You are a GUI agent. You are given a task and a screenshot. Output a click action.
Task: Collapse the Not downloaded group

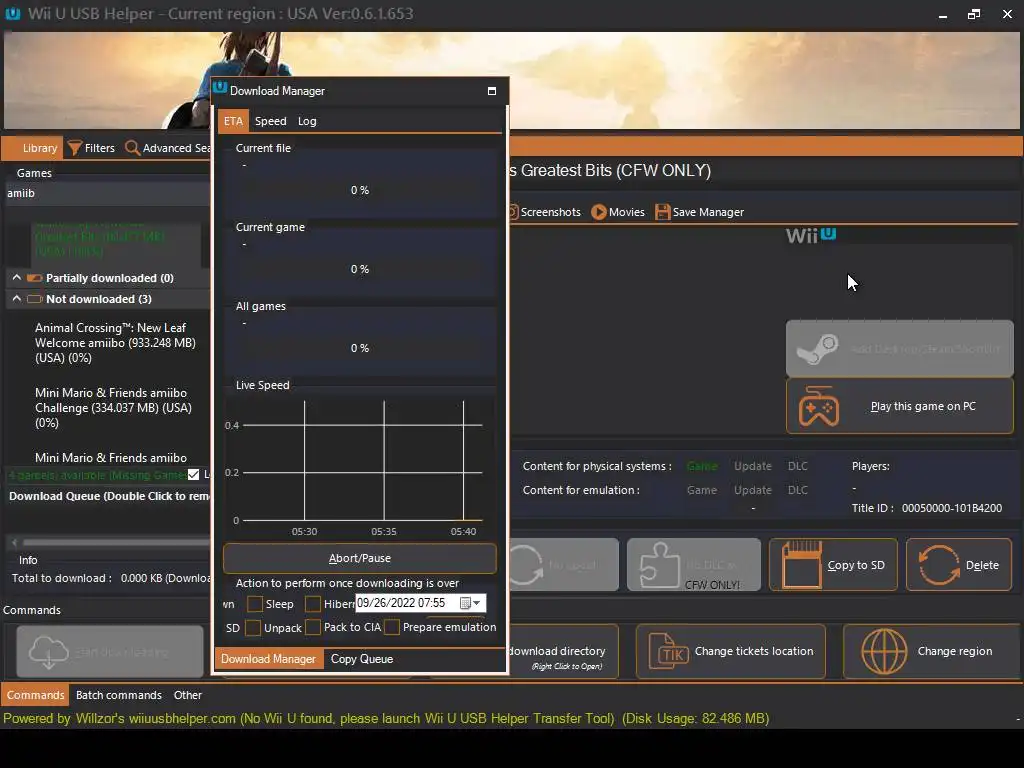click(16, 298)
